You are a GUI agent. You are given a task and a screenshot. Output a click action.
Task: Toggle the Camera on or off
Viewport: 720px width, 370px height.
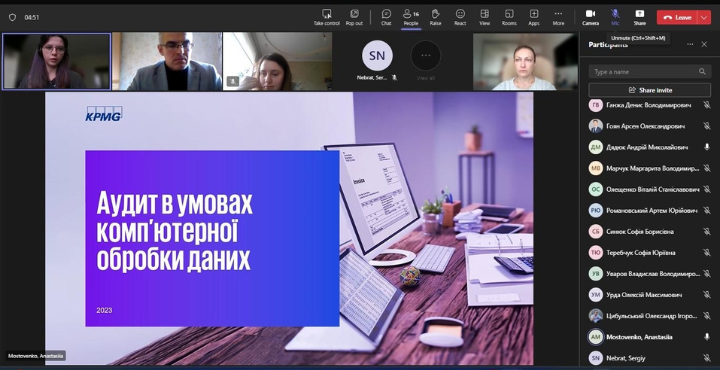tap(591, 17)
